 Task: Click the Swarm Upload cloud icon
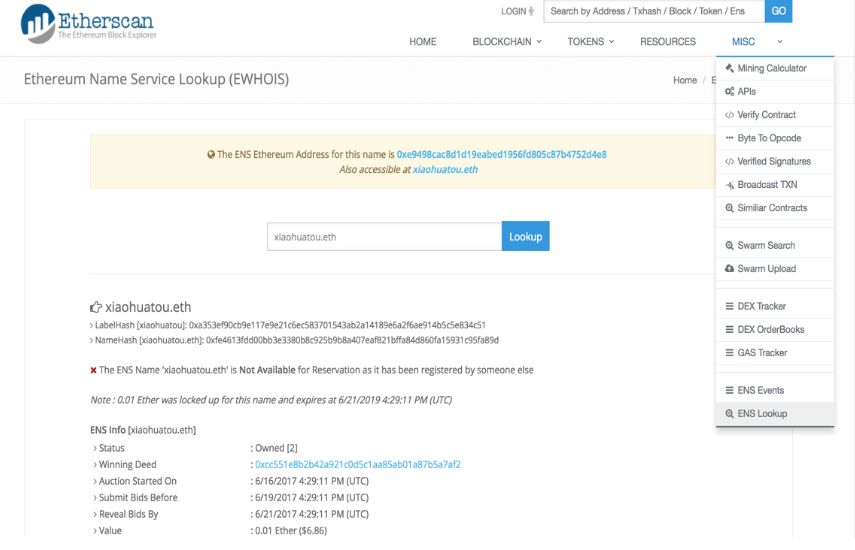729,269
